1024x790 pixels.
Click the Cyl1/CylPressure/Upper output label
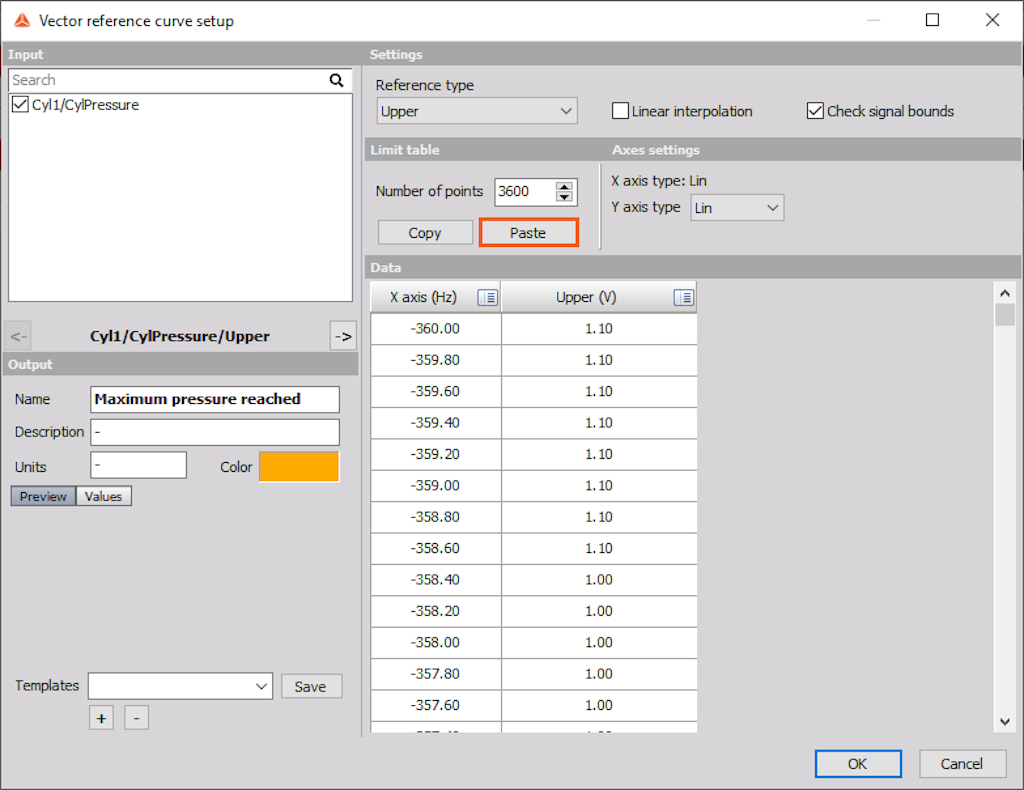180,336
